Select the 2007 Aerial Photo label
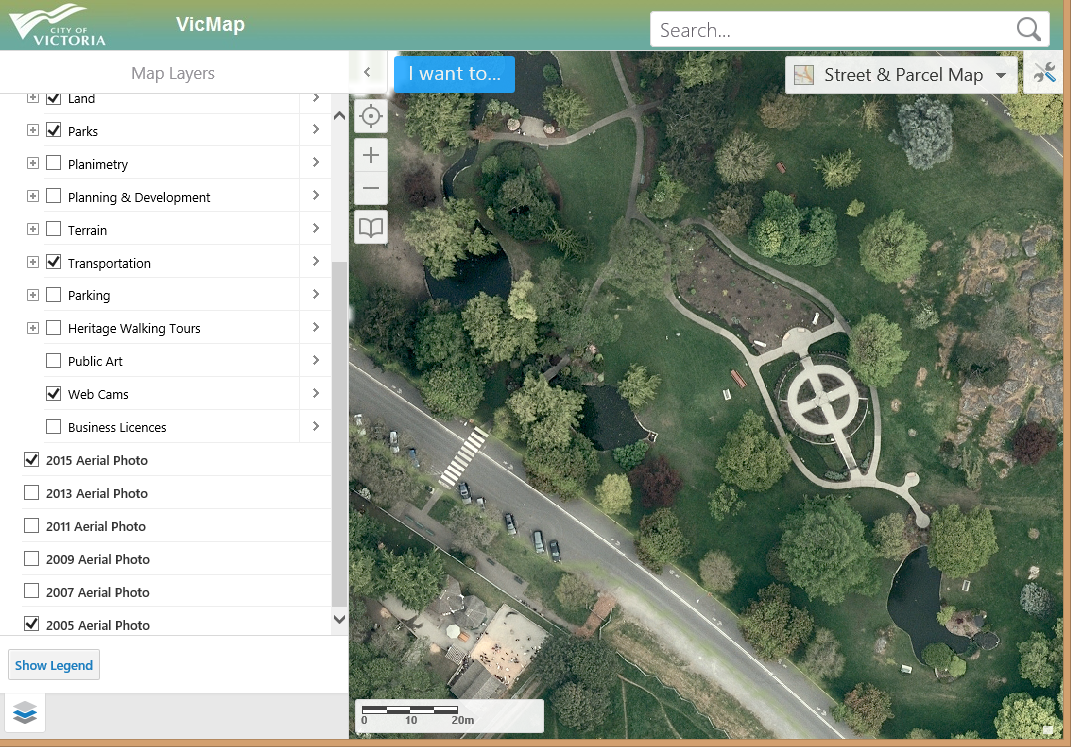The width and height of the screenshot is (1071, 747). click(x=98, y=593)
